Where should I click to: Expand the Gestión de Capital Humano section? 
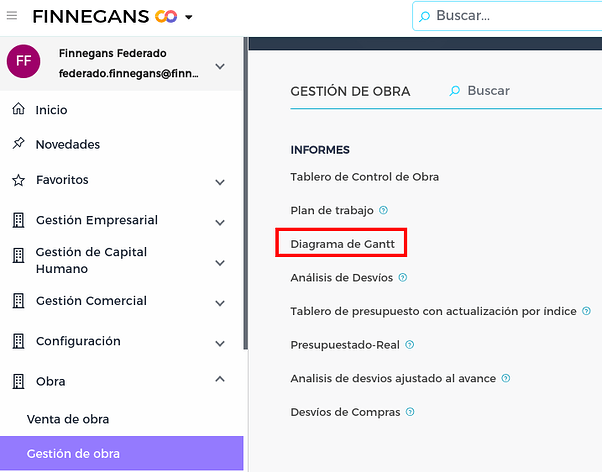click(220, 262)
